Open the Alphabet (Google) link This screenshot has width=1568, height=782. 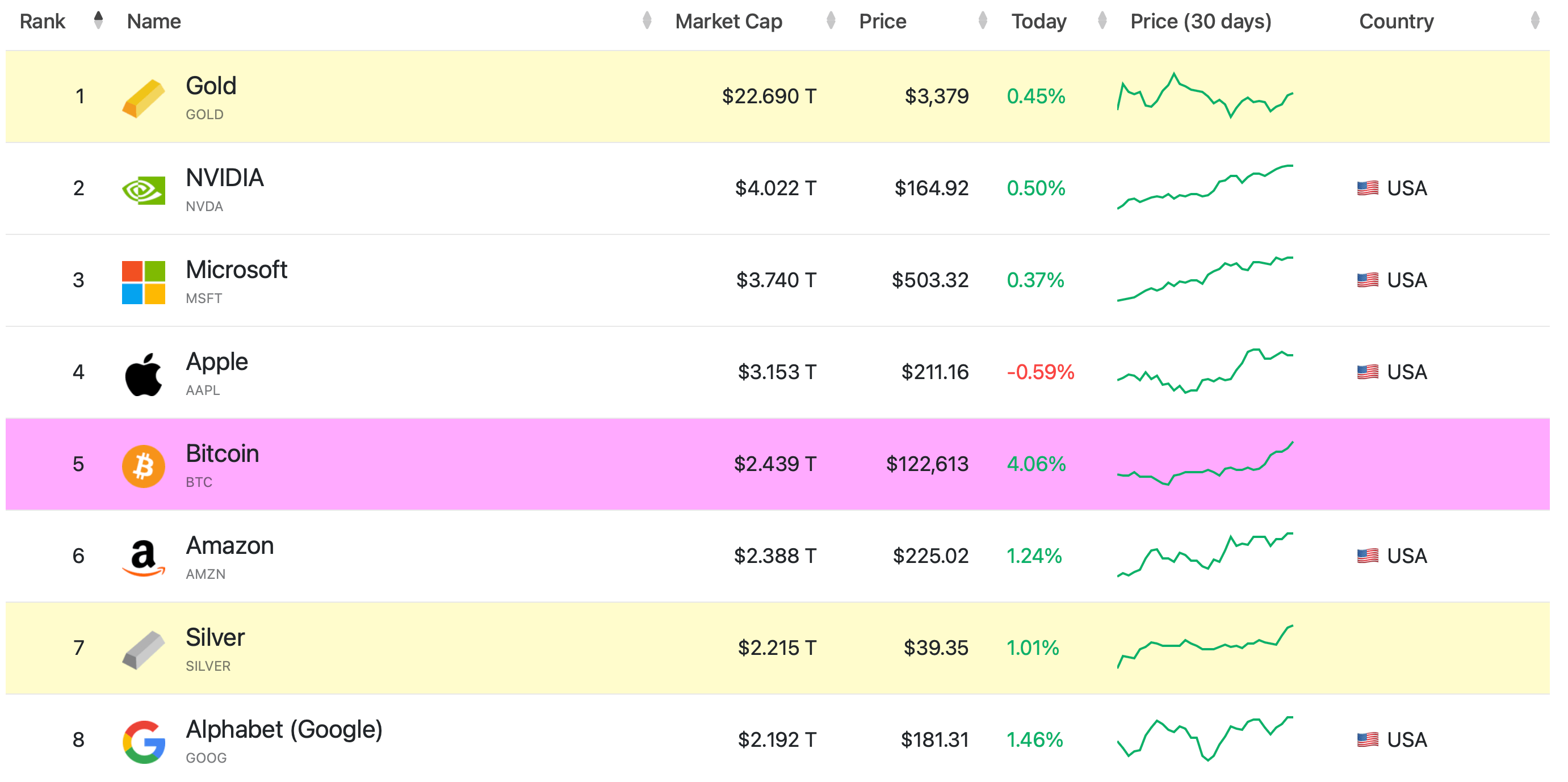[284, 730]
